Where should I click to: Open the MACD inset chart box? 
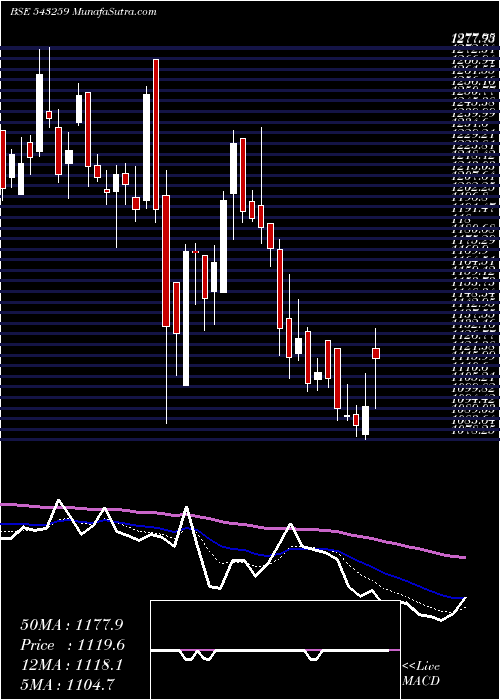coord(275,650)
